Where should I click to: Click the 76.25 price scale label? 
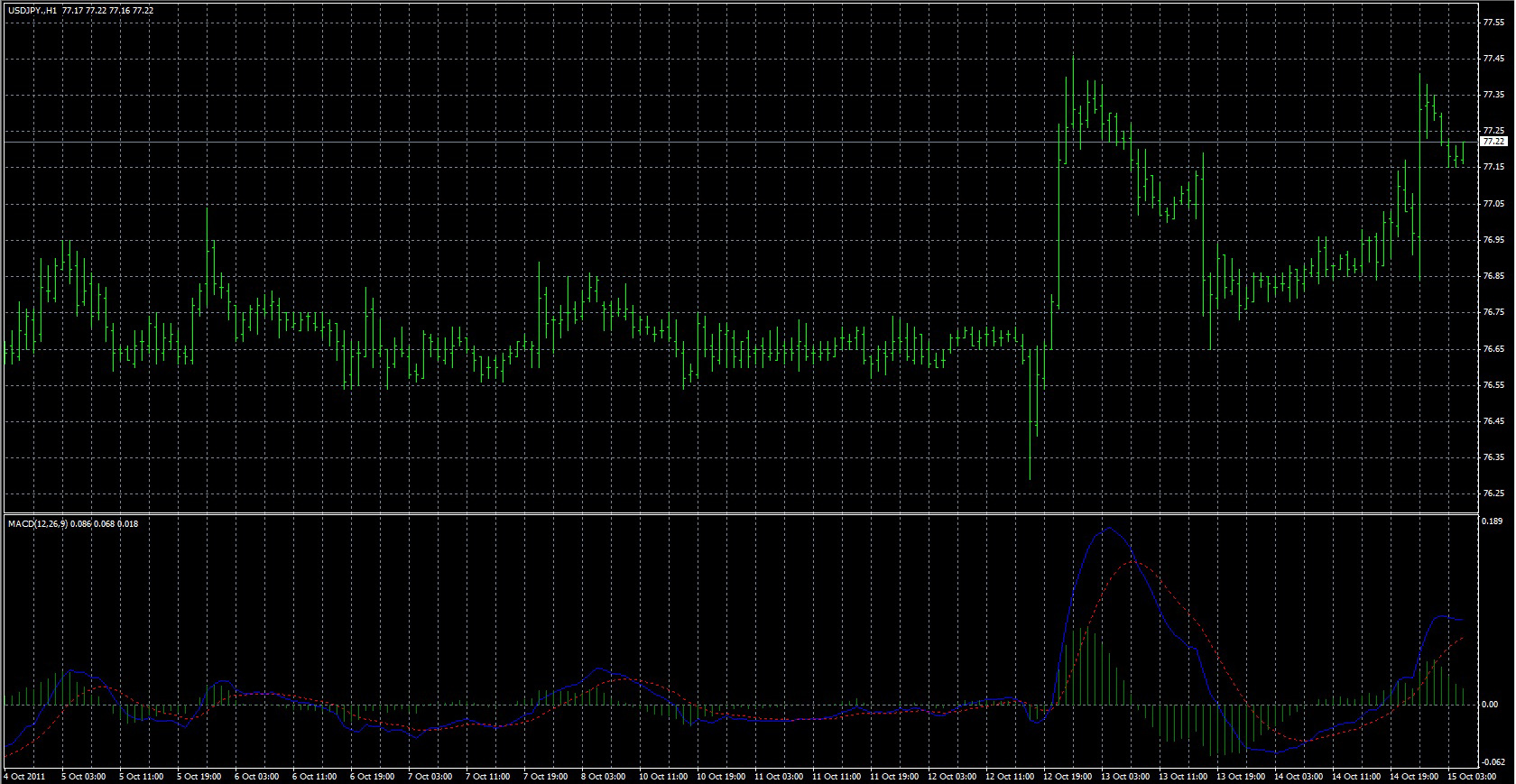1493,493
